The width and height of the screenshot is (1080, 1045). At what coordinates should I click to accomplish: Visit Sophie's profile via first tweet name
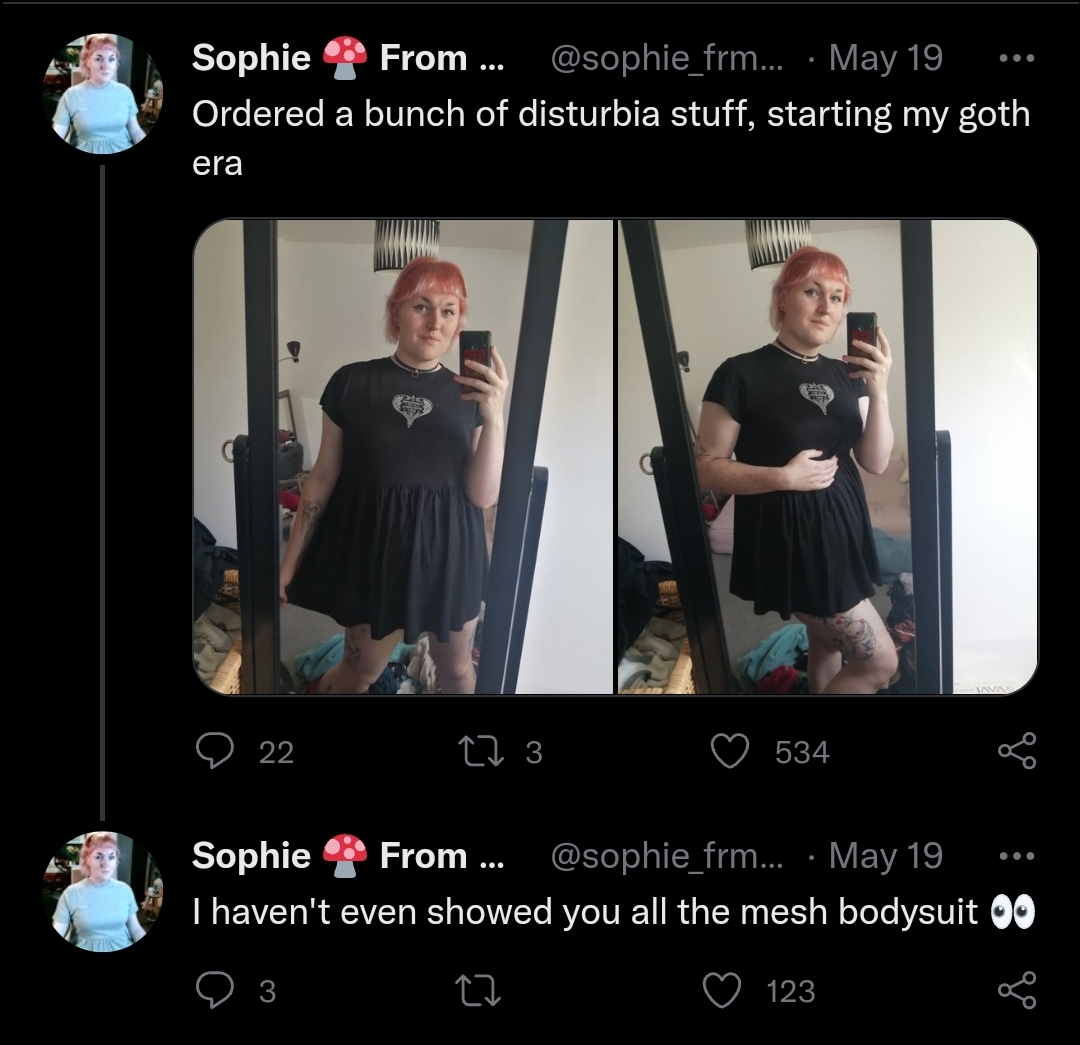tap(348, 57)
